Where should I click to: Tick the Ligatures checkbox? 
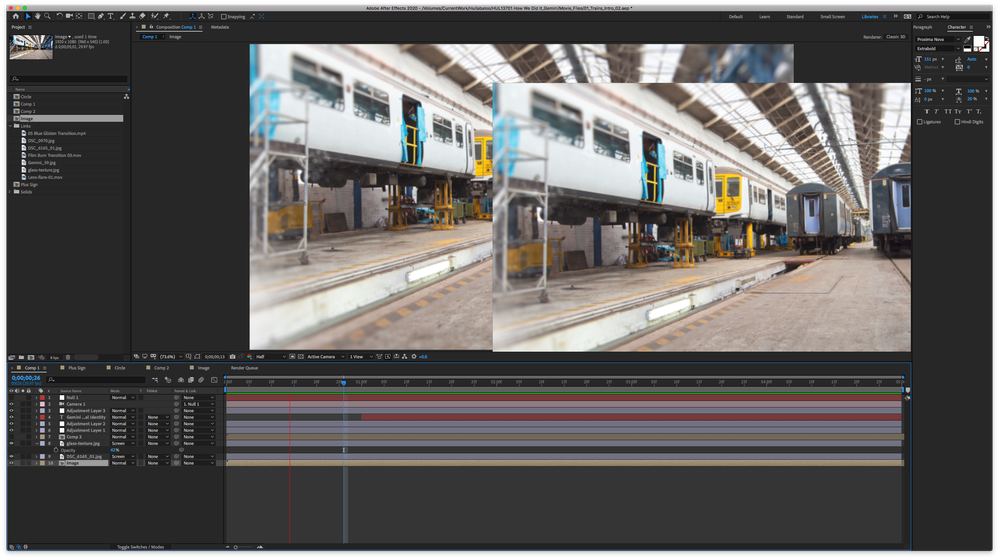920,122
